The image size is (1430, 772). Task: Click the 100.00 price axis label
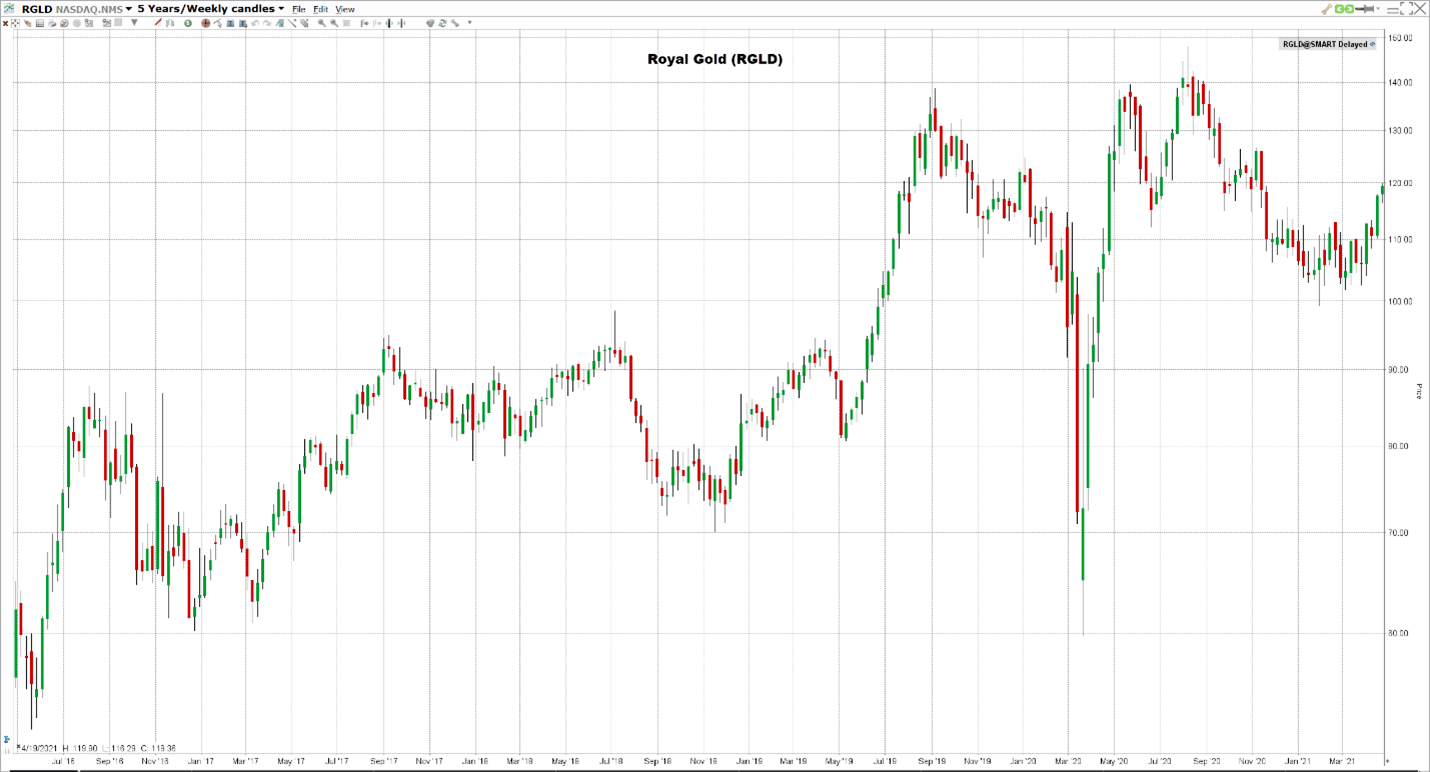[1400, 301]
